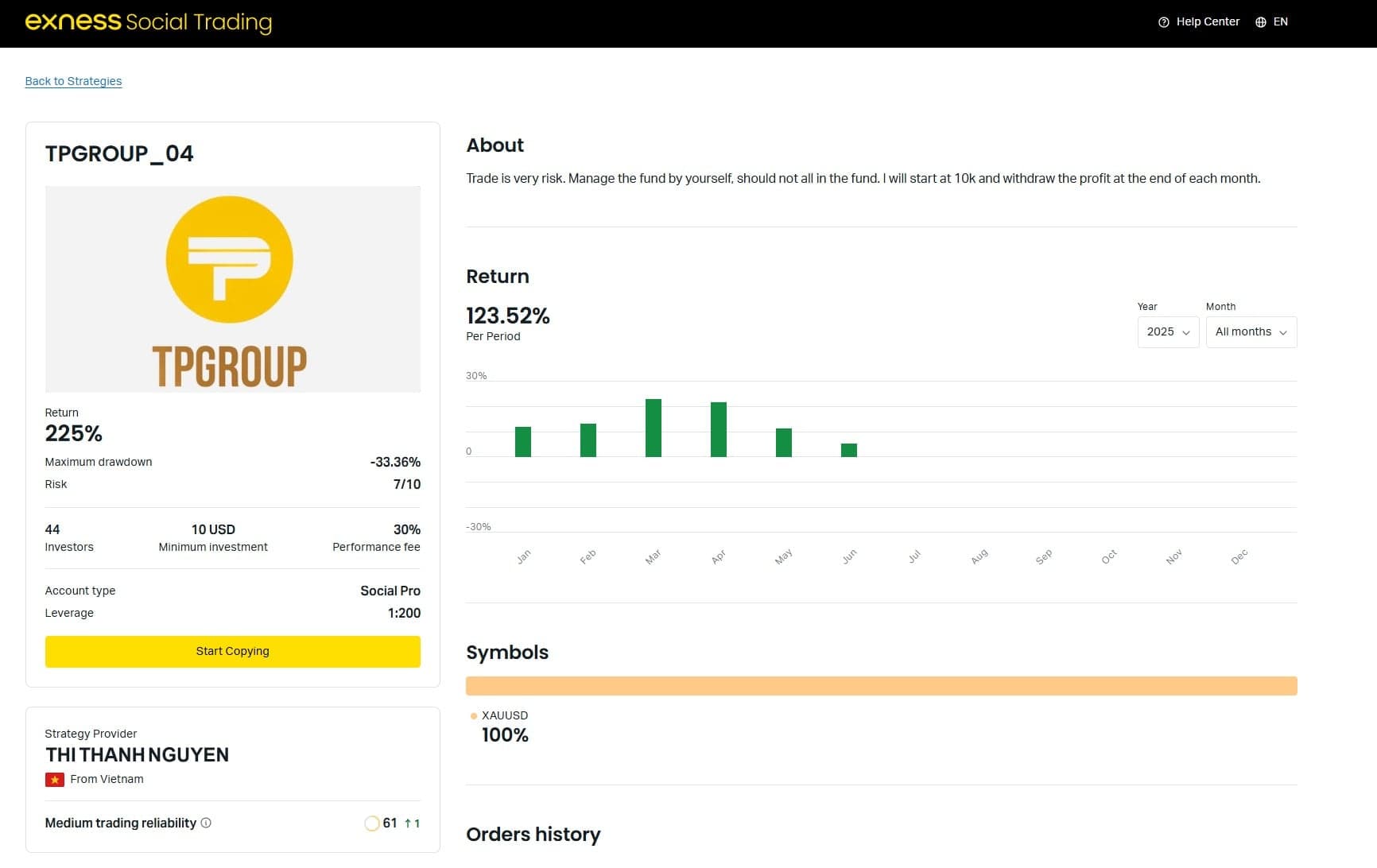The width and height of the screenshot is (1377, 868).
Task: Open the Help Center link
Action: coord(1199,22)
